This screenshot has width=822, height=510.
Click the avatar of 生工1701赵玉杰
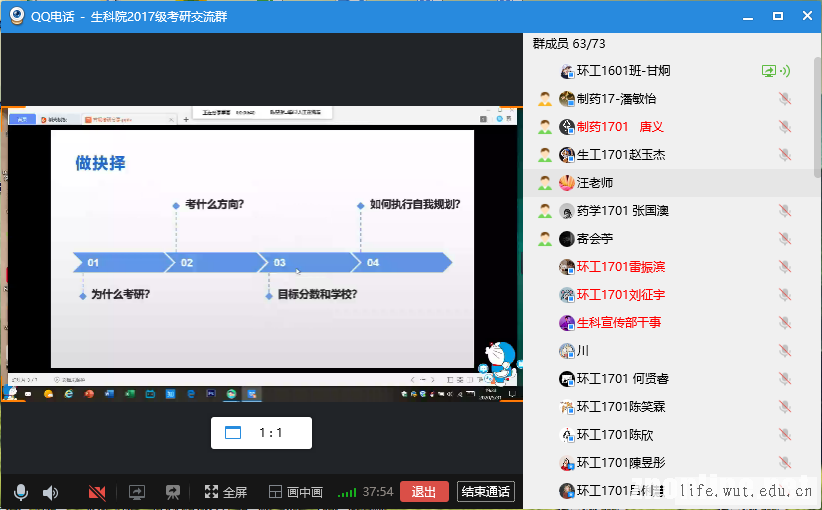[567, 155]
